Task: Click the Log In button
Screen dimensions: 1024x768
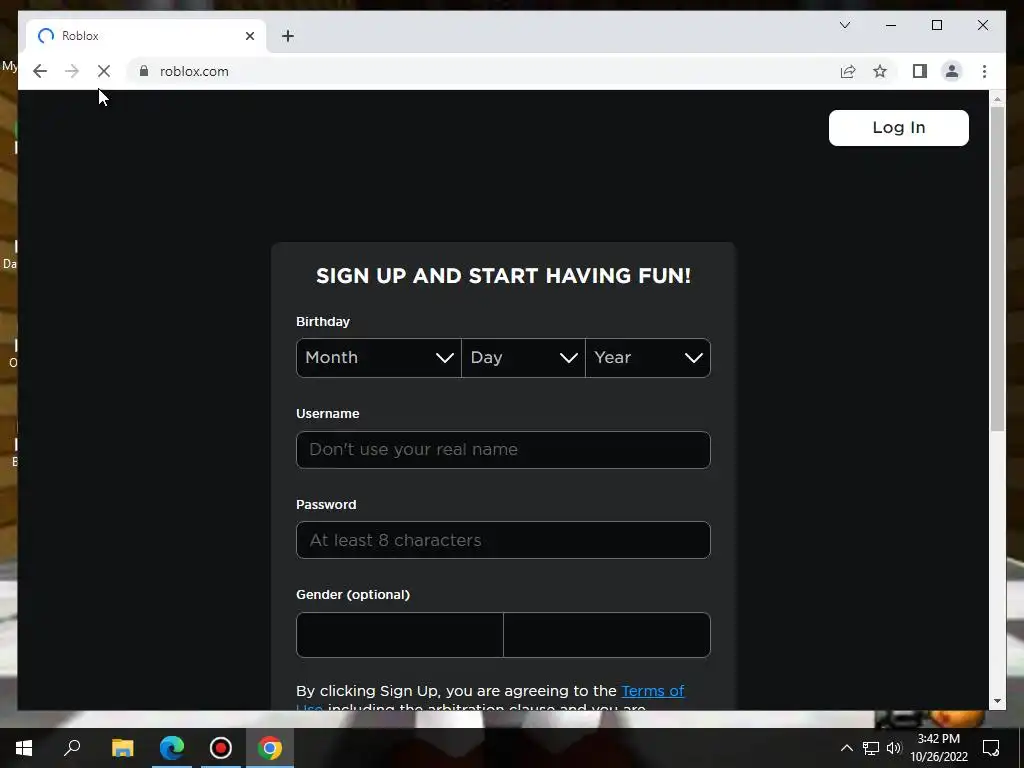Action: [x=899, y=127]
